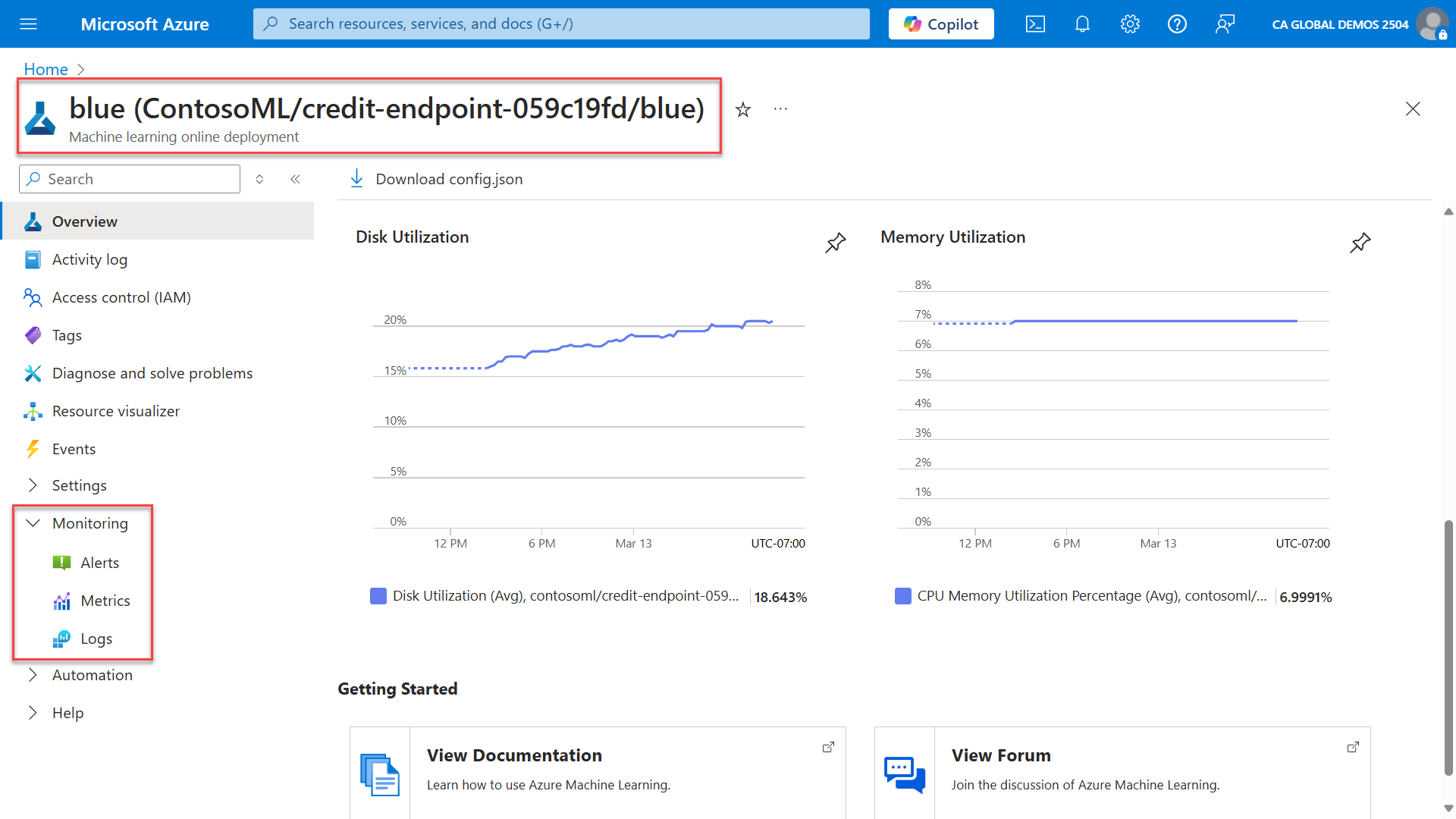Screen dimensions: 1456x819
Task: Open the Activity log
Action: (x=89, y=259)
